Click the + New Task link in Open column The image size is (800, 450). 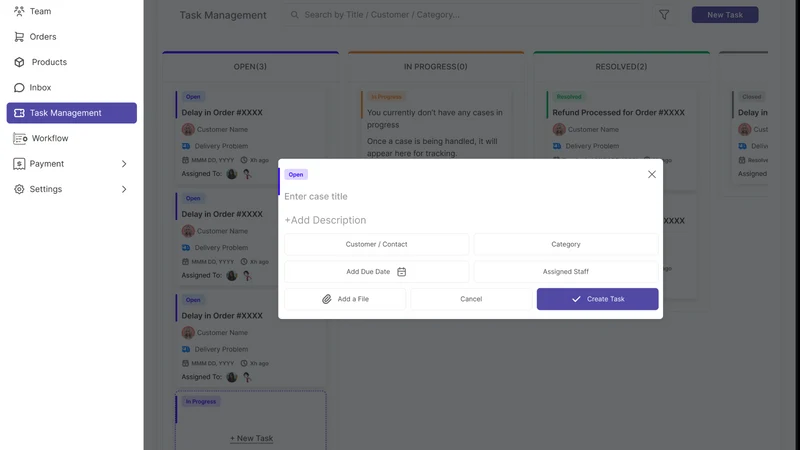[x=251, y=438]
